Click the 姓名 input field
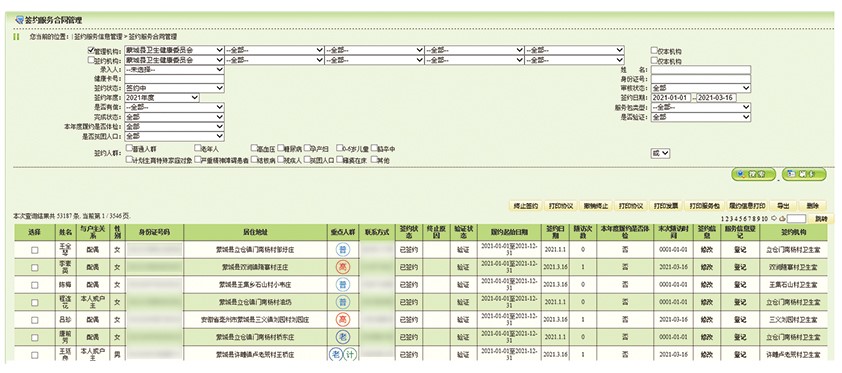The height and width of the screenshot is (373, 842). (x=701, y=69)
